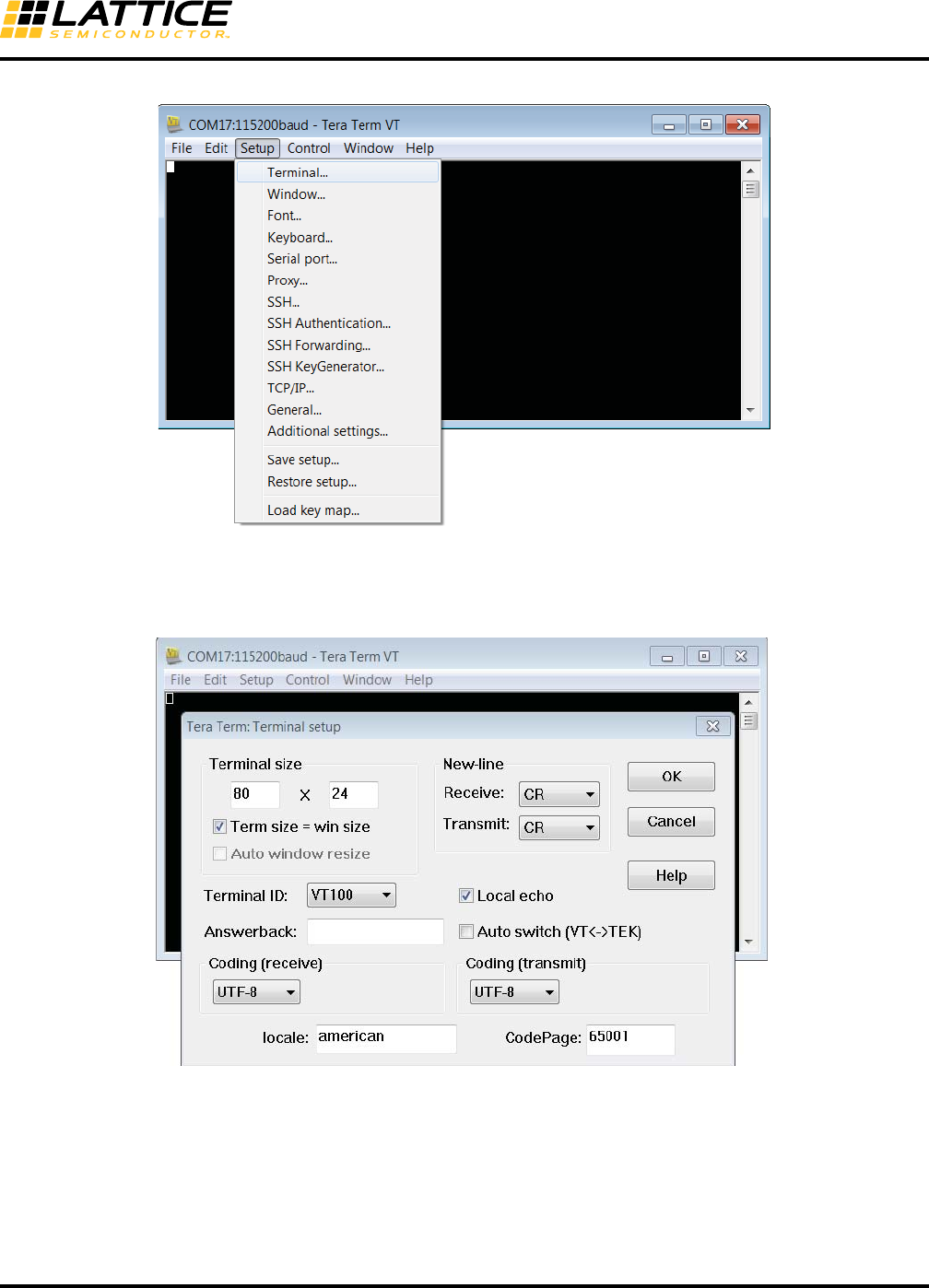Click scroll up arrow in lower terminal window

748,702
